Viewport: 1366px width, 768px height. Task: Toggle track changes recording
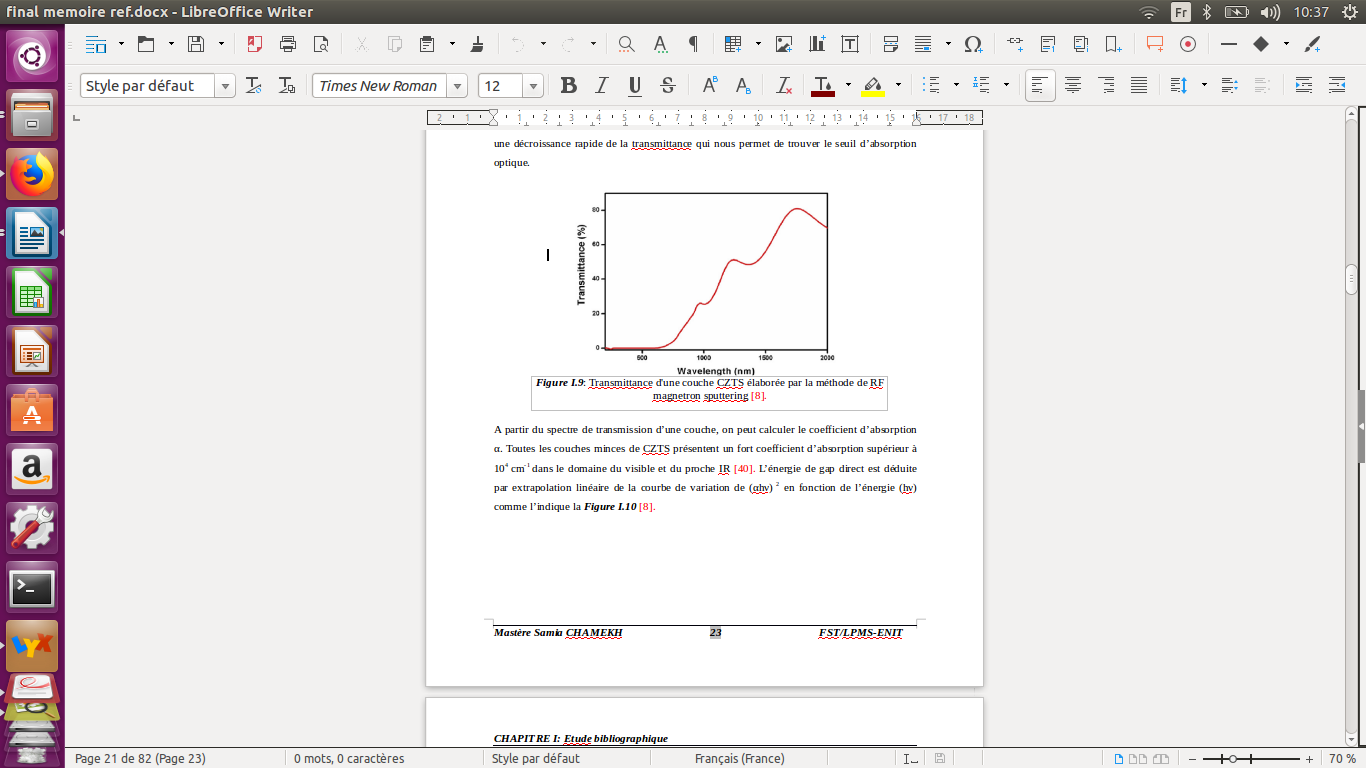tap(1188, 44)
